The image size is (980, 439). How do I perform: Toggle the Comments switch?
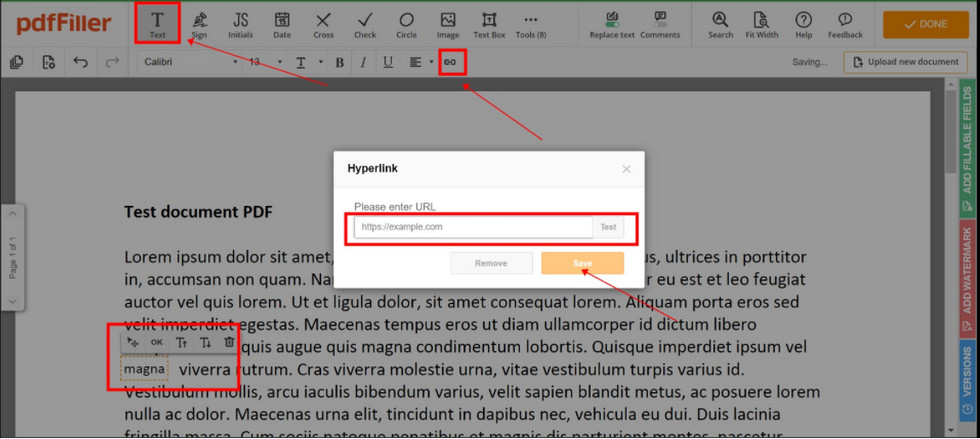[660, 24]
